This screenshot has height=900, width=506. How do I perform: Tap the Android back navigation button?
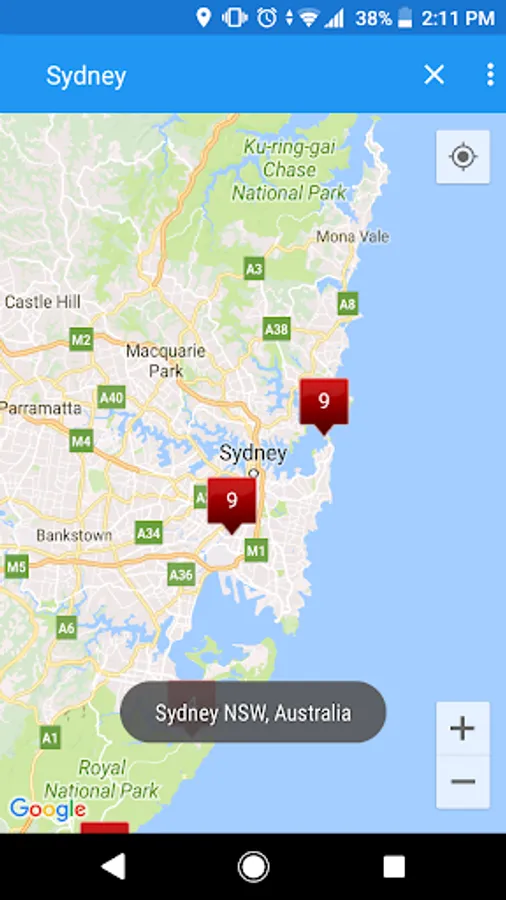coord(113,867)
